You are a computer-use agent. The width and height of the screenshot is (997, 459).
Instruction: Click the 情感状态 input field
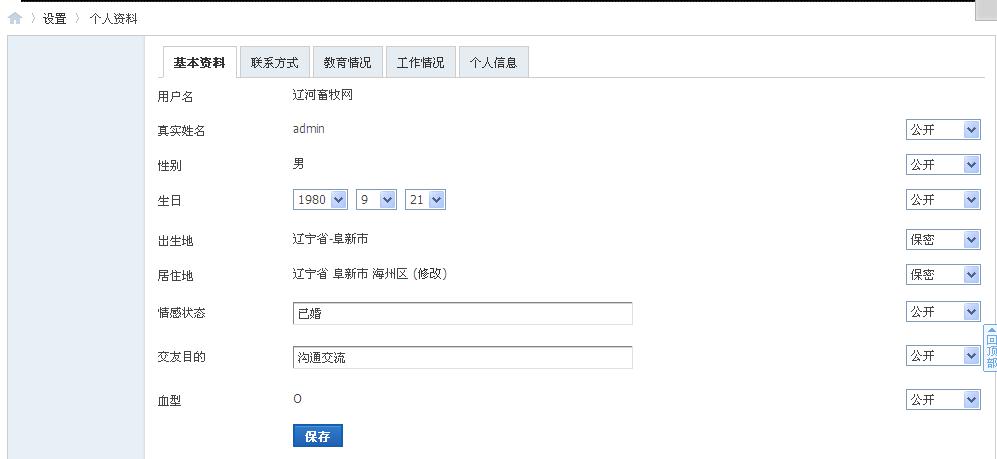click(463, 313)
